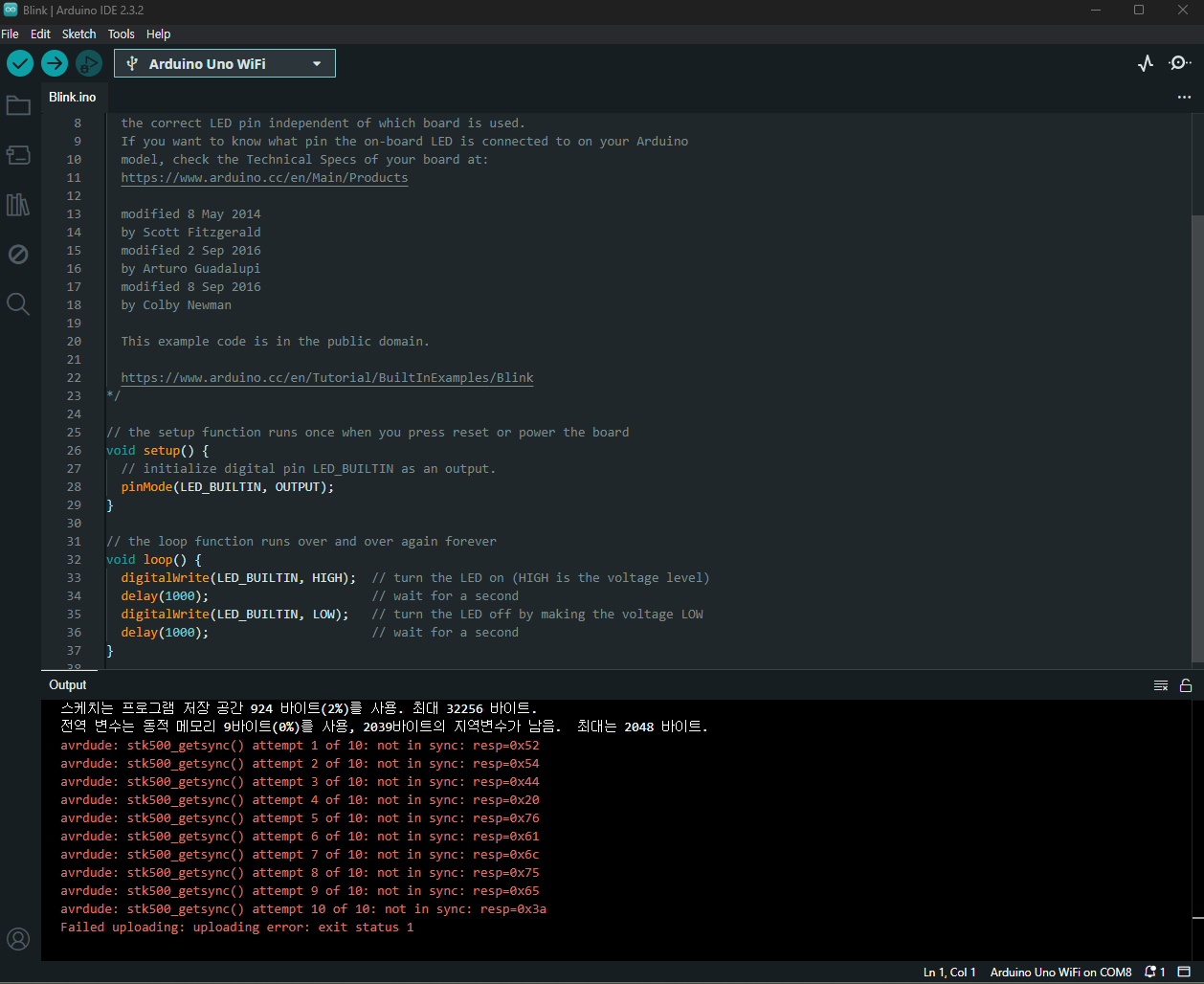Upload the sketch with the arrow button
1204x984 pixels.
tap(55, 63)
